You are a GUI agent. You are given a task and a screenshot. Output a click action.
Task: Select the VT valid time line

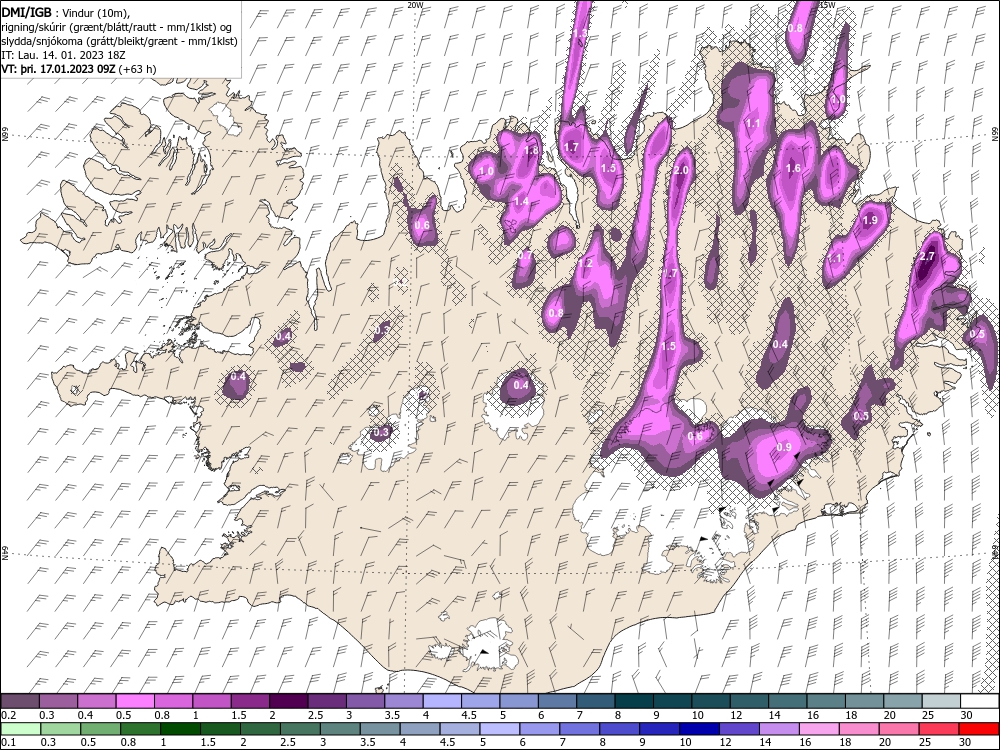pyautogui.click(x=79, y=69)
